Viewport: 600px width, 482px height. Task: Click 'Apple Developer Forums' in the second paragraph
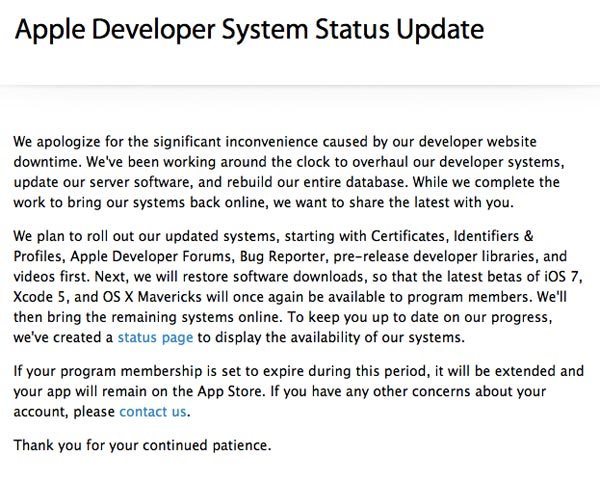(151, 256)
